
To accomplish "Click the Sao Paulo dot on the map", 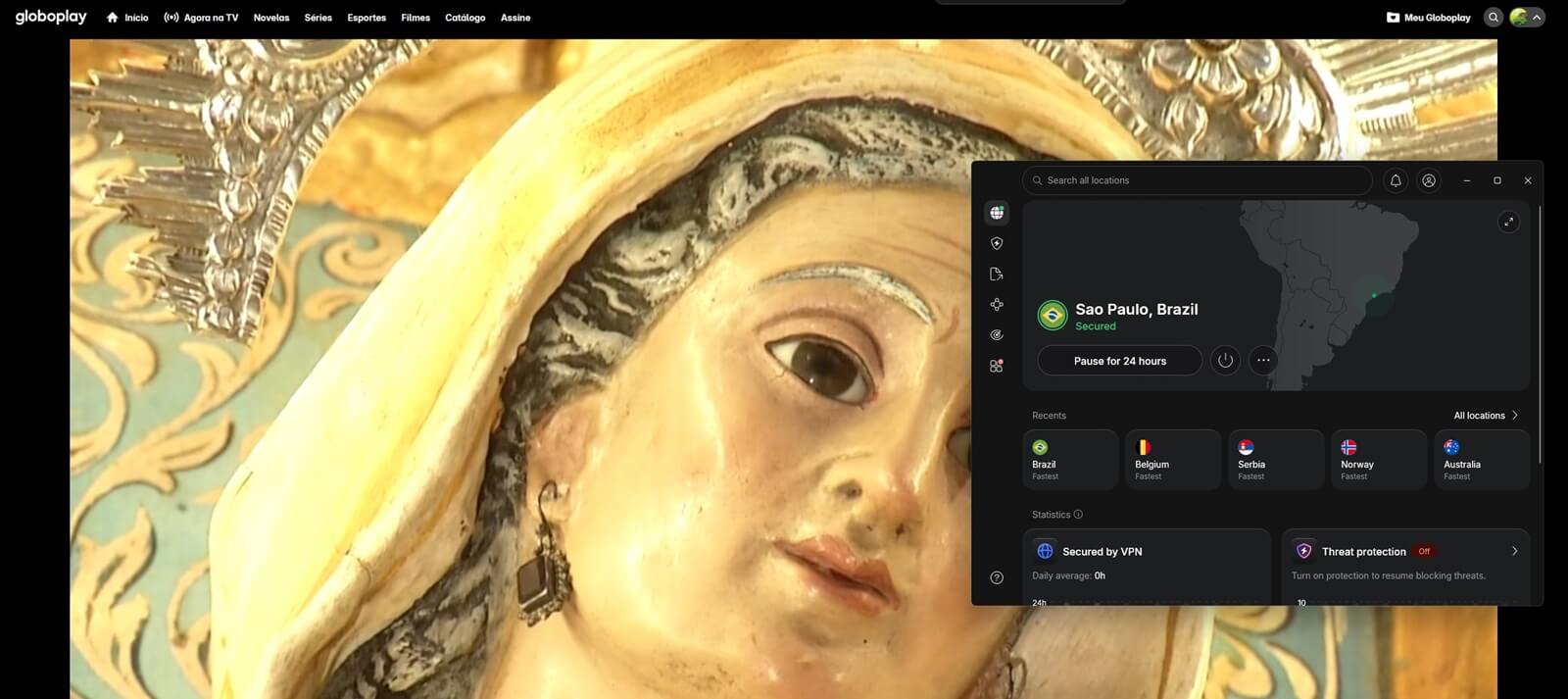I will pyautogui.click(x=1374, y=295).
